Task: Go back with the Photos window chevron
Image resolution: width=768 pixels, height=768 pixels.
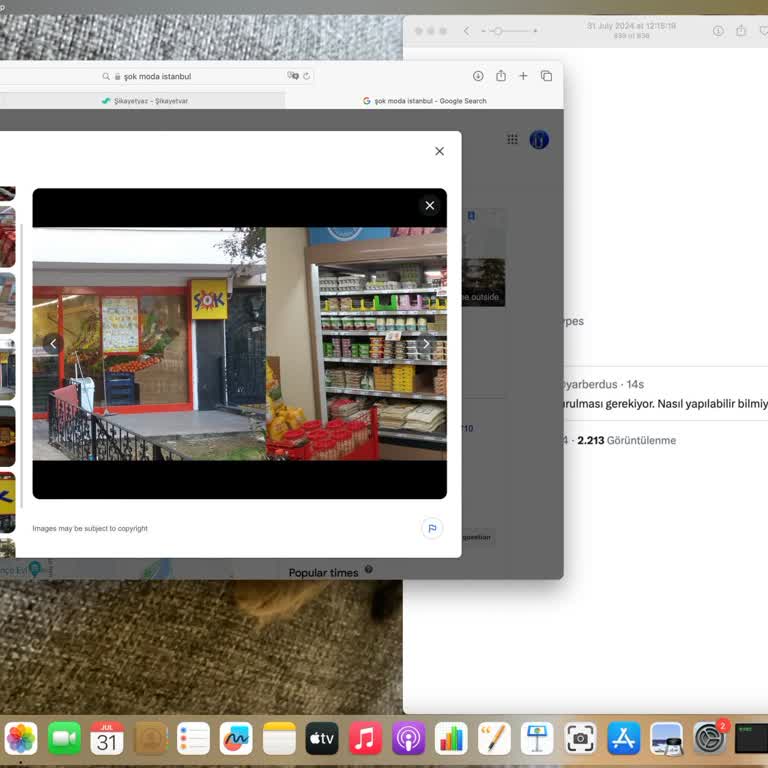Action: [466, 31]
